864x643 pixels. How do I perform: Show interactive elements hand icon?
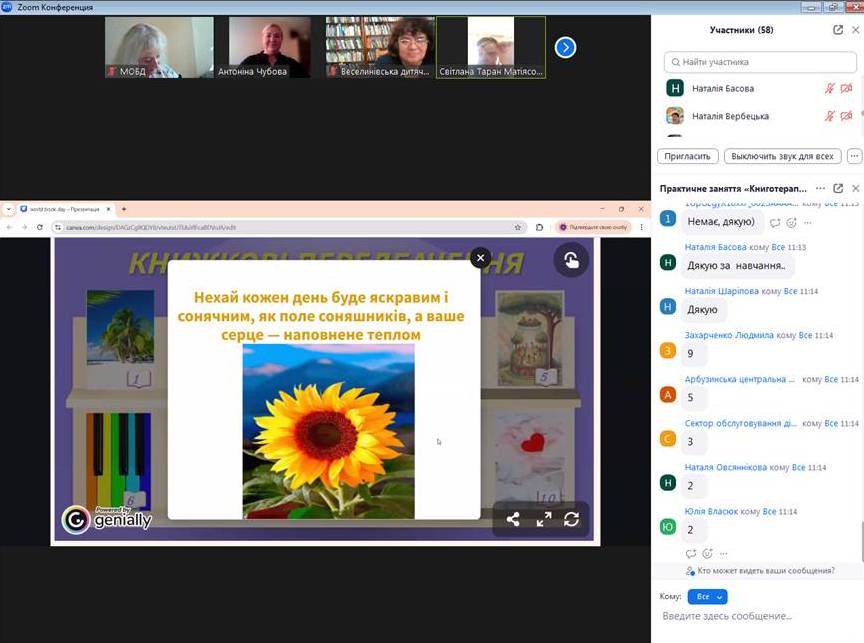pyautogui.click(x=571, y=260)
